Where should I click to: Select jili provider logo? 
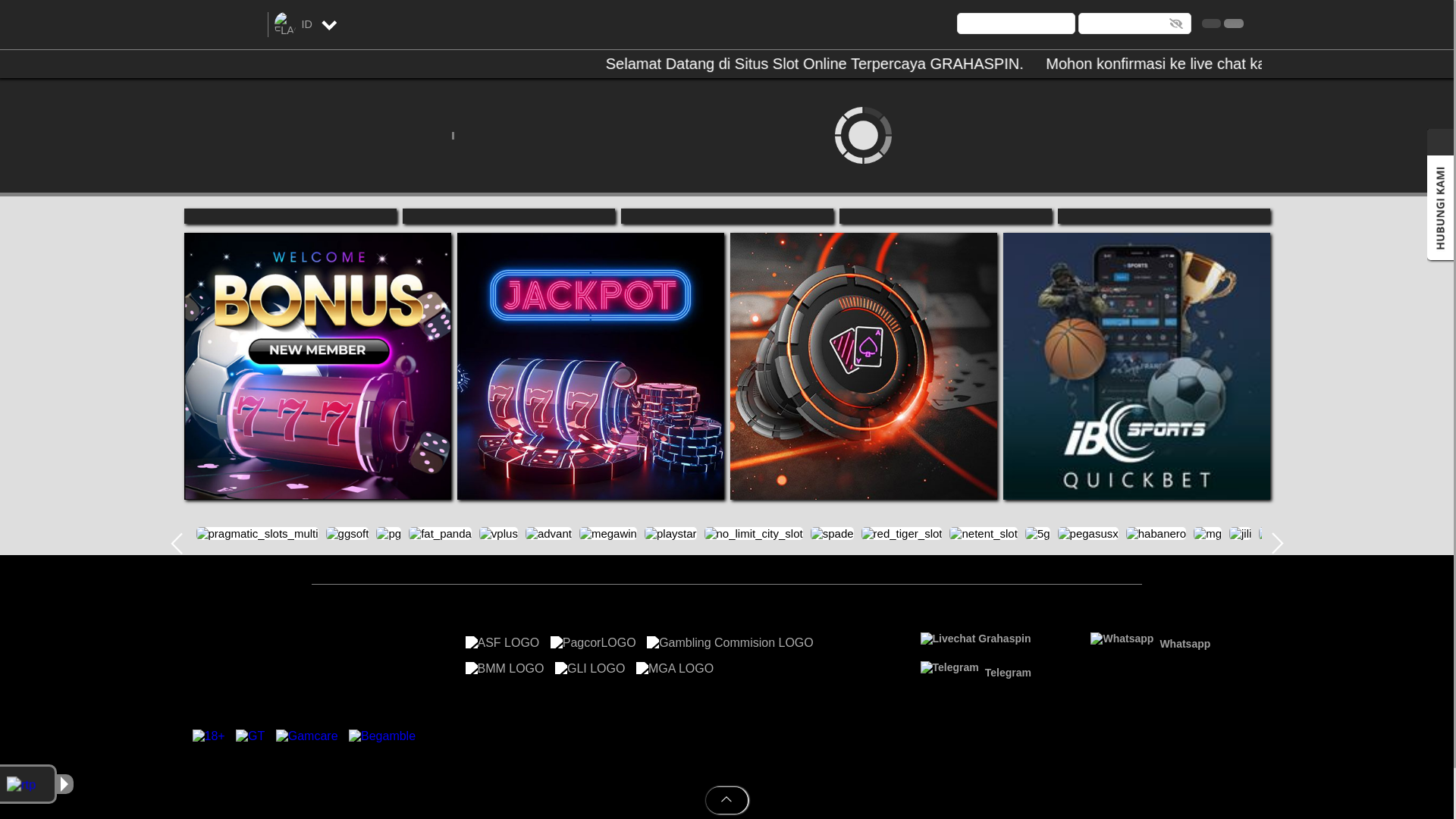1241,534
